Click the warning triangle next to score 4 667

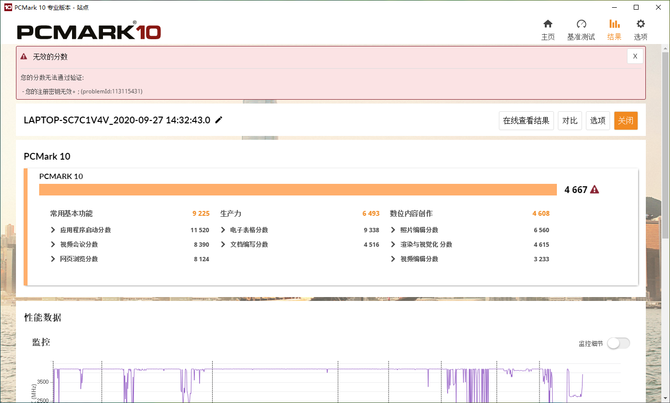595,189
